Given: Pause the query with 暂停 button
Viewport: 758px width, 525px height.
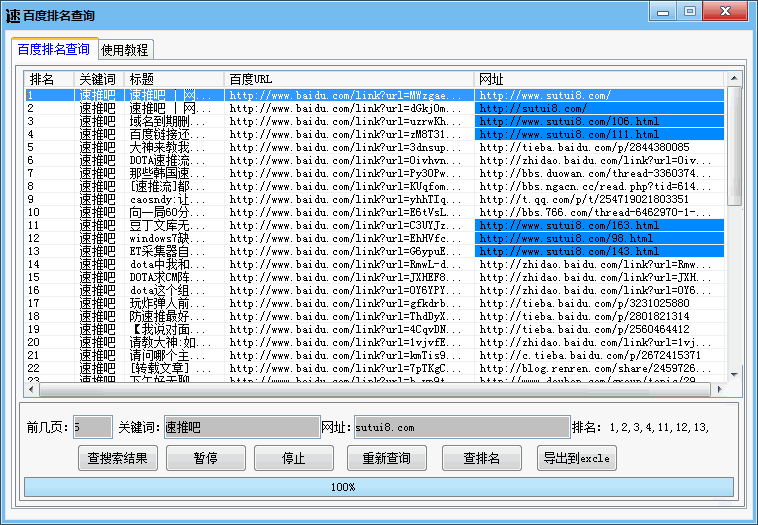Looking at the screenshot, I should (205, 458).
